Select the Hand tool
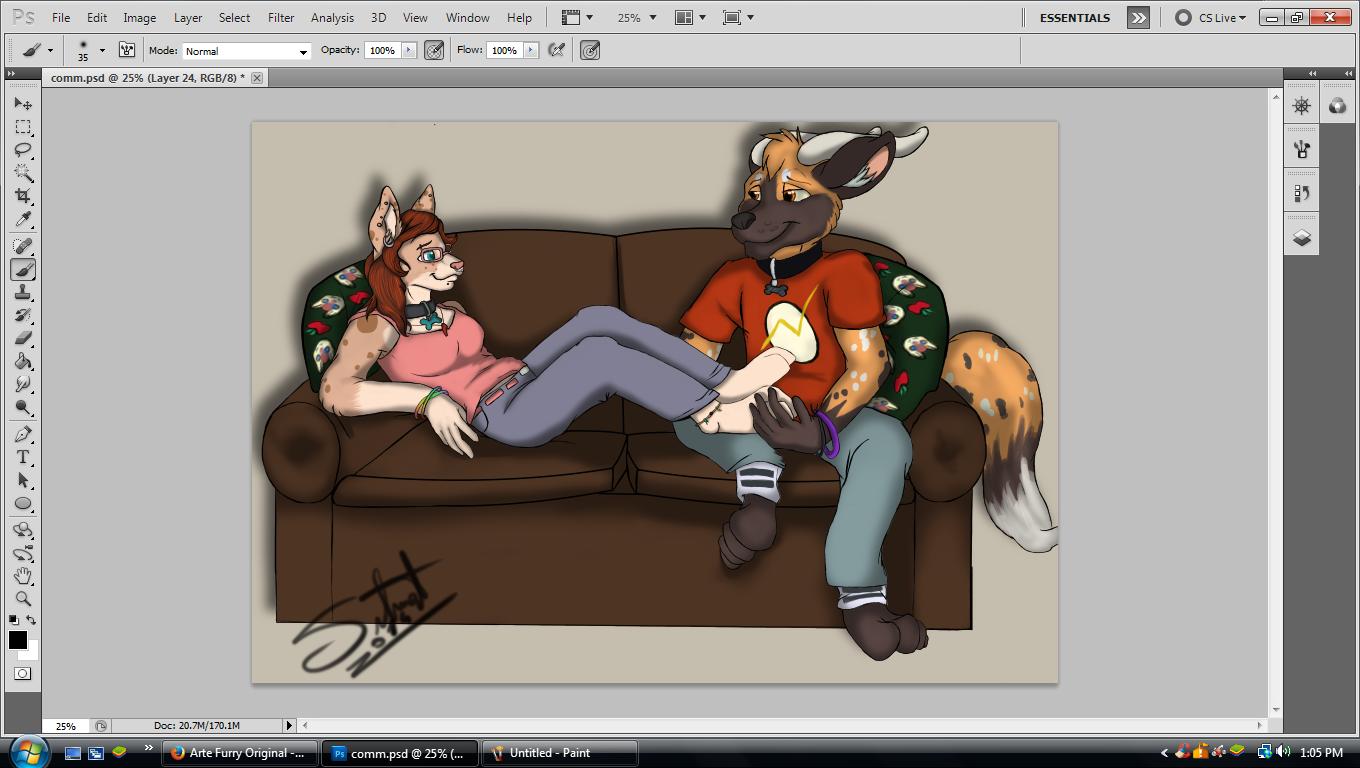Screen dimensions: 1360x768 click(x=23, y=576)
